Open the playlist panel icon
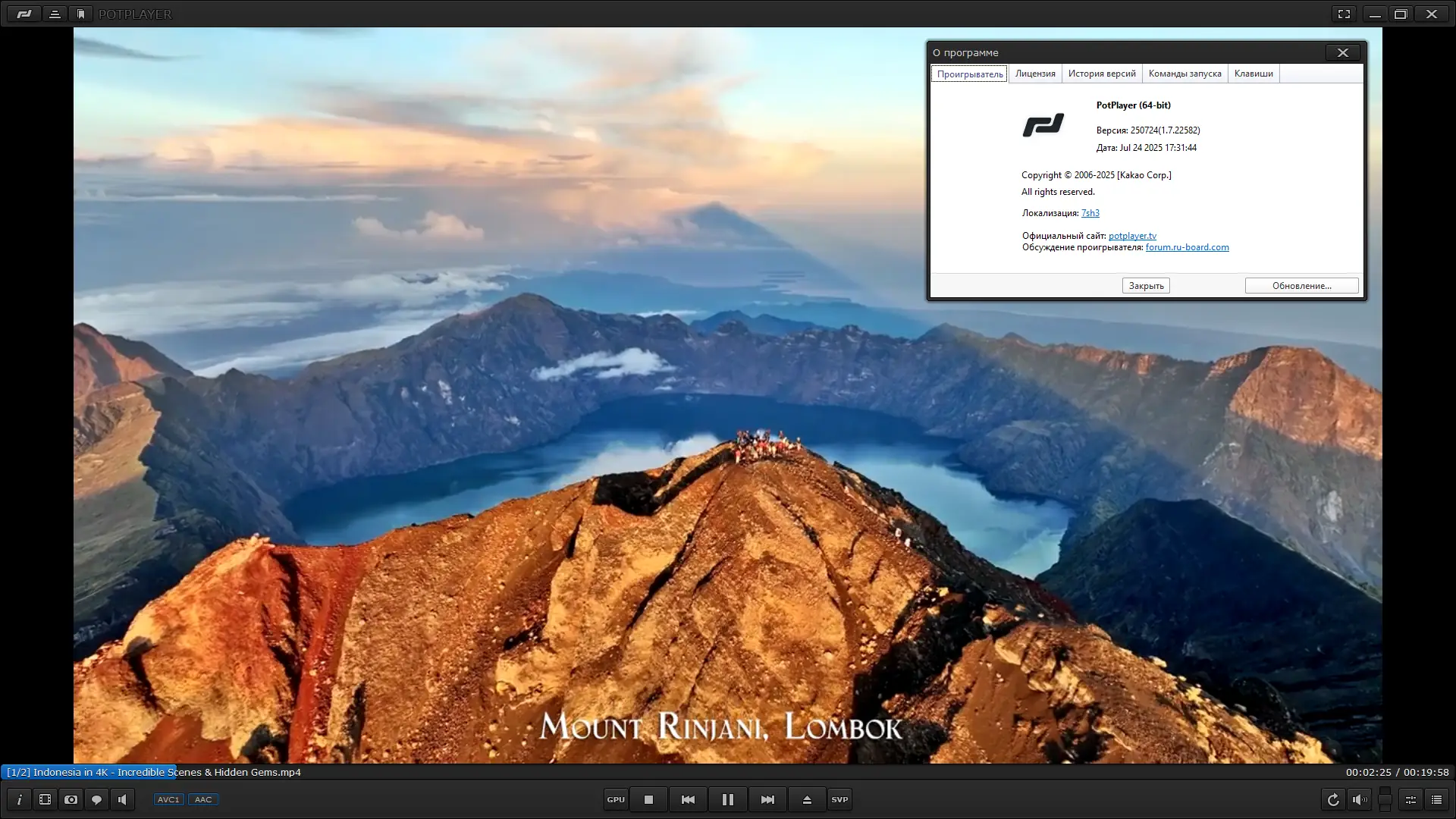This screenshot has height=819, width=1456. (1436, 799)
